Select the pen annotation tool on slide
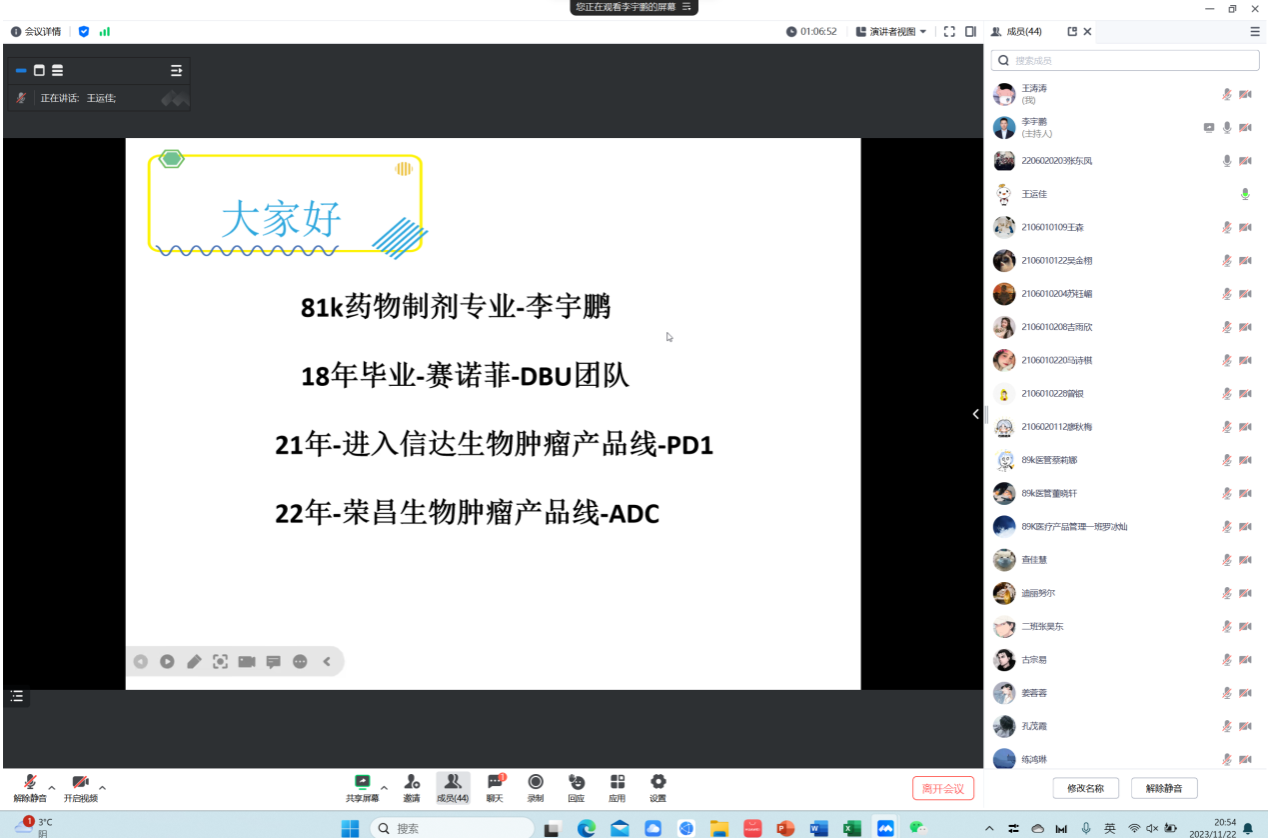 coord(194,662)
